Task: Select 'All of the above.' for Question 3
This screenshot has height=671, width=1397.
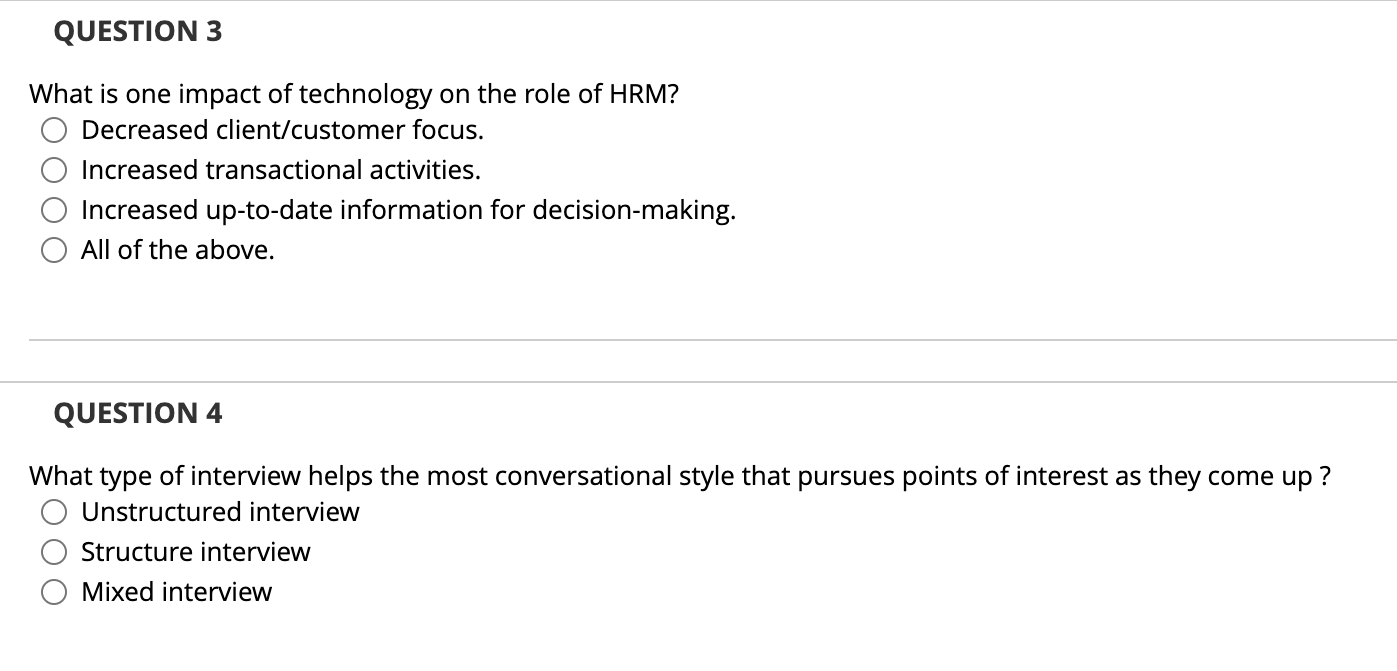Action: coord(52,250)
